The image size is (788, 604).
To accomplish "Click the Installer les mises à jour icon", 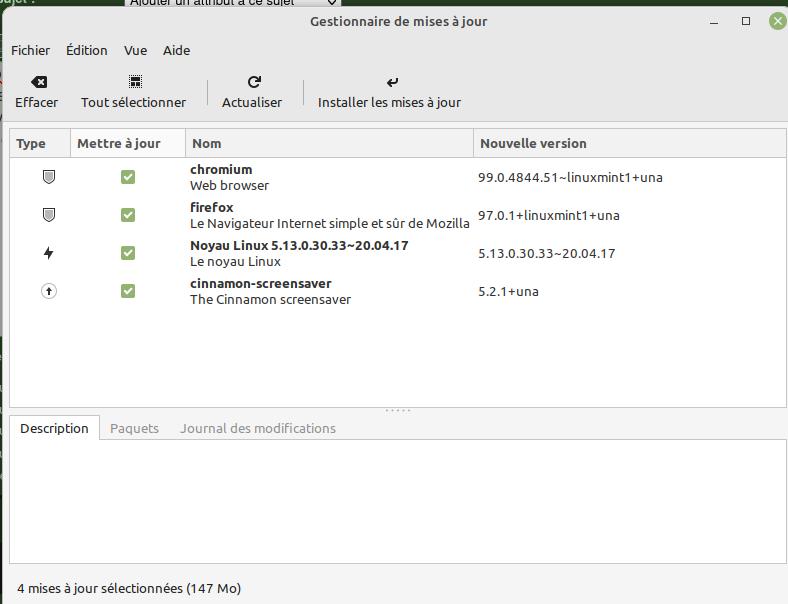I will [391, 82].
